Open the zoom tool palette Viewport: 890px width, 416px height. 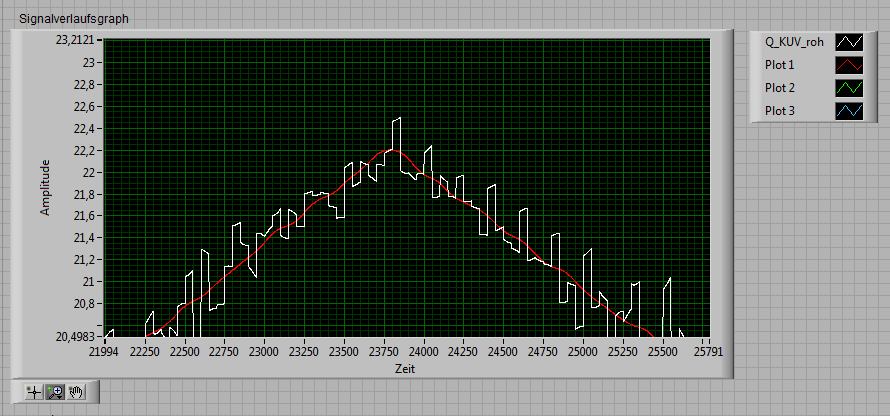tap(56, 392)
